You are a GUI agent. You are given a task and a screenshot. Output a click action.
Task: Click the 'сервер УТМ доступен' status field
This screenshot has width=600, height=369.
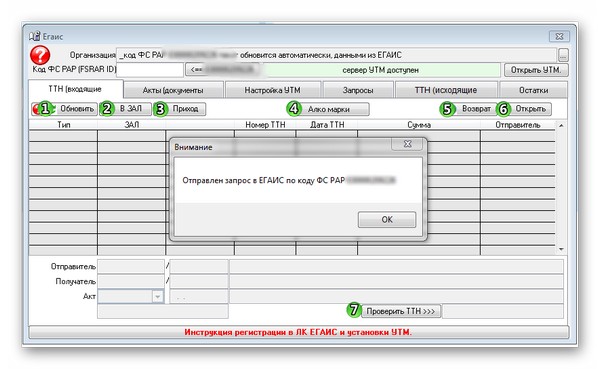[381, 70]
